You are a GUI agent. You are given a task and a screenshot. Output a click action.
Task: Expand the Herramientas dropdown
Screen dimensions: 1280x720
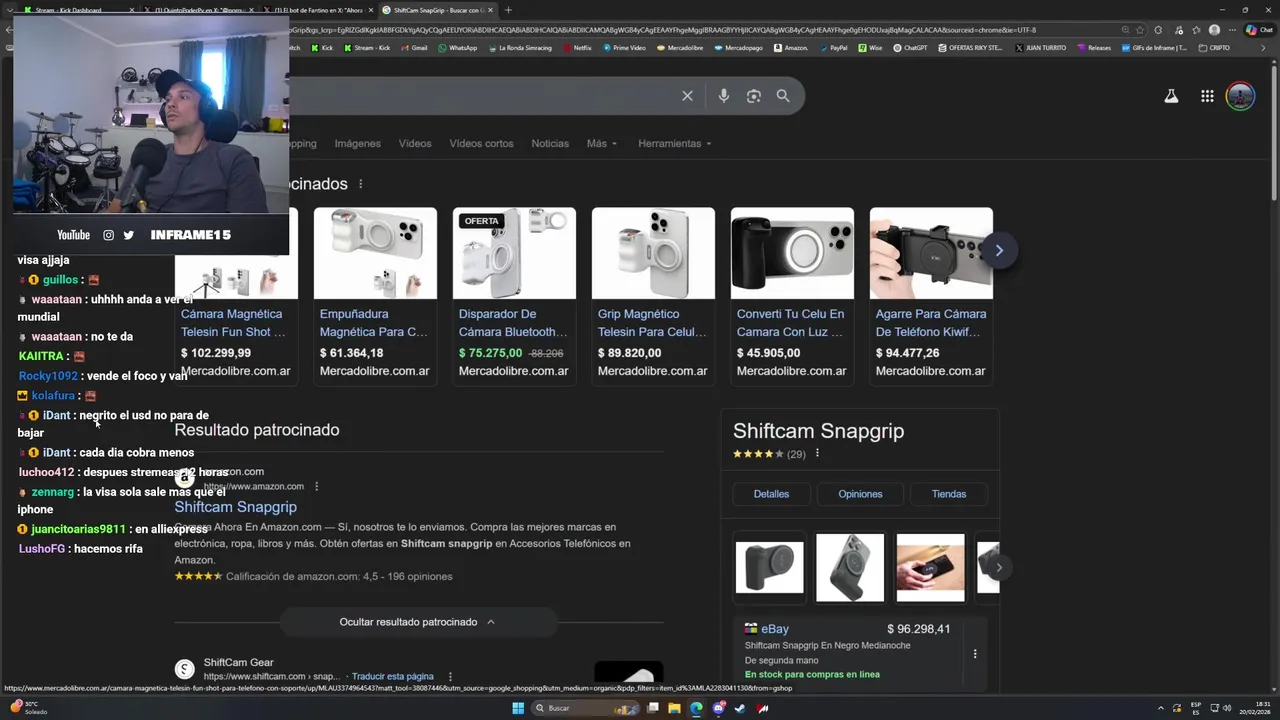point(675,144)
